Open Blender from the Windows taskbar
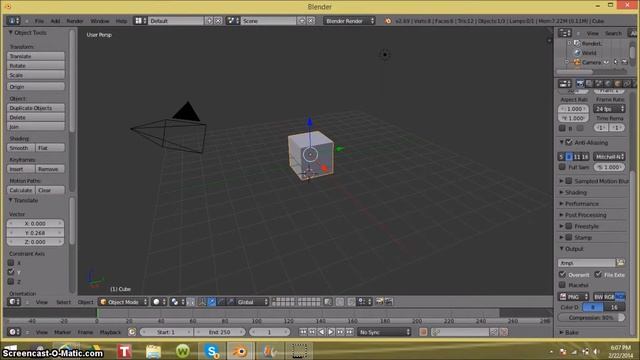Screen dimensions: 640x360 (x=240, y=351)
